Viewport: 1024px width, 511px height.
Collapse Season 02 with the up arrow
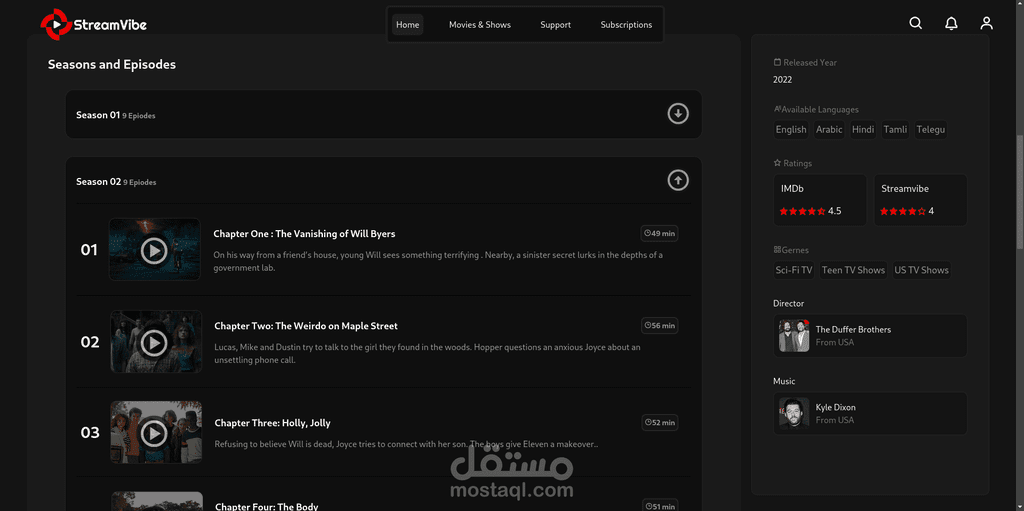click(x=678, y=180)
